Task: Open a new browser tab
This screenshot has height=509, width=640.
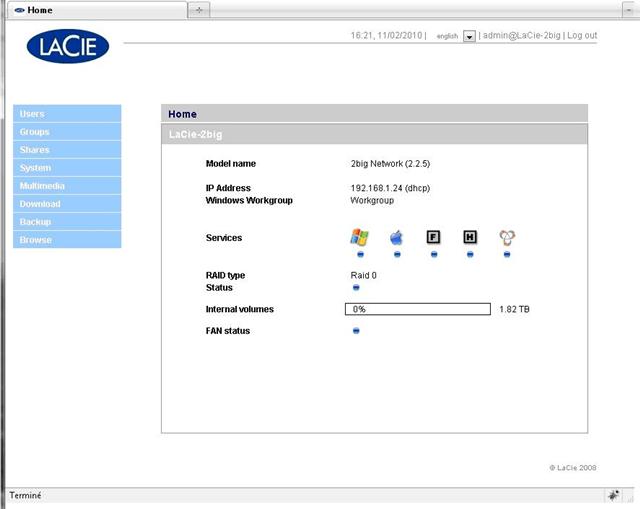Action: [199, 9]
